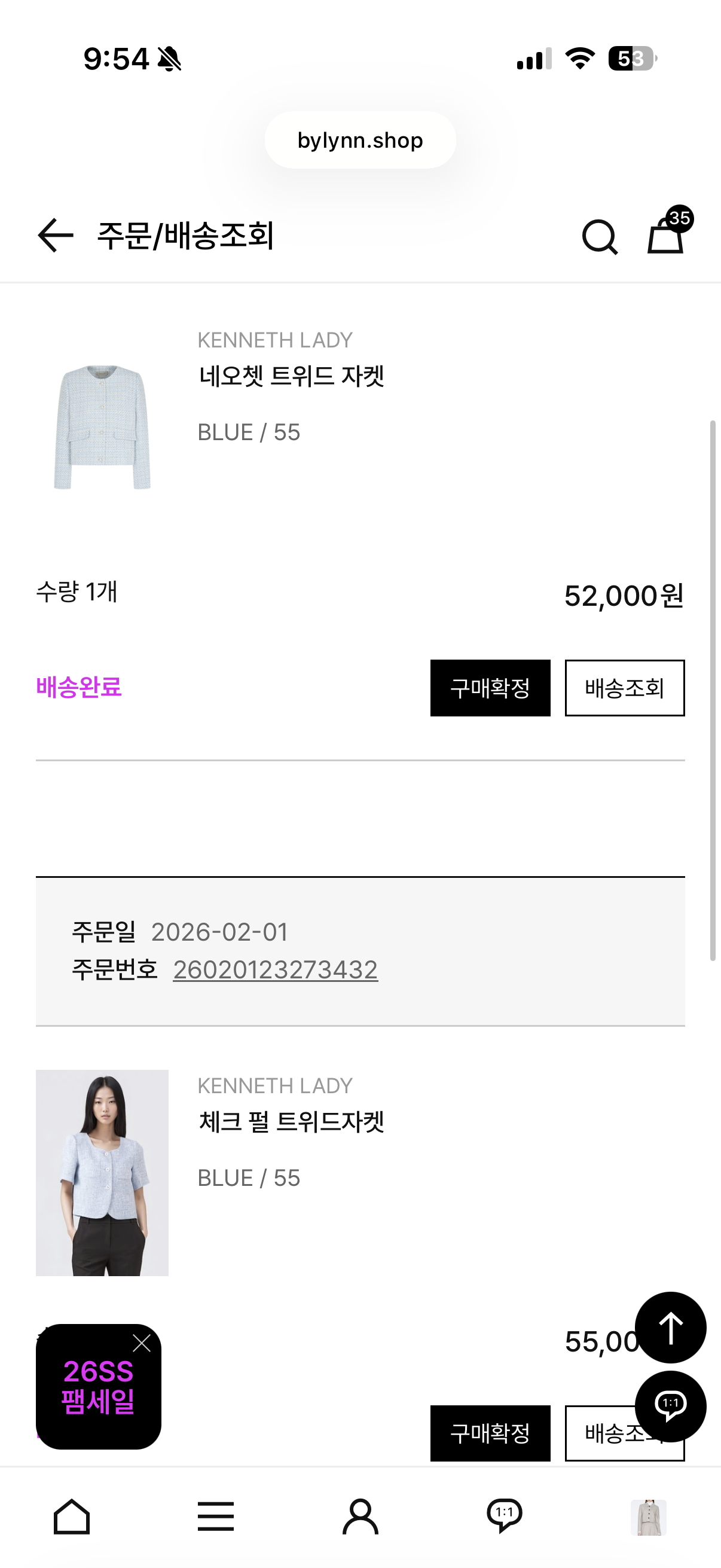The height and width of the screenshot is (1568, 721).
Task: View the blue 네오쳇 jacket thumbnail
Action: tap(102, 427)
